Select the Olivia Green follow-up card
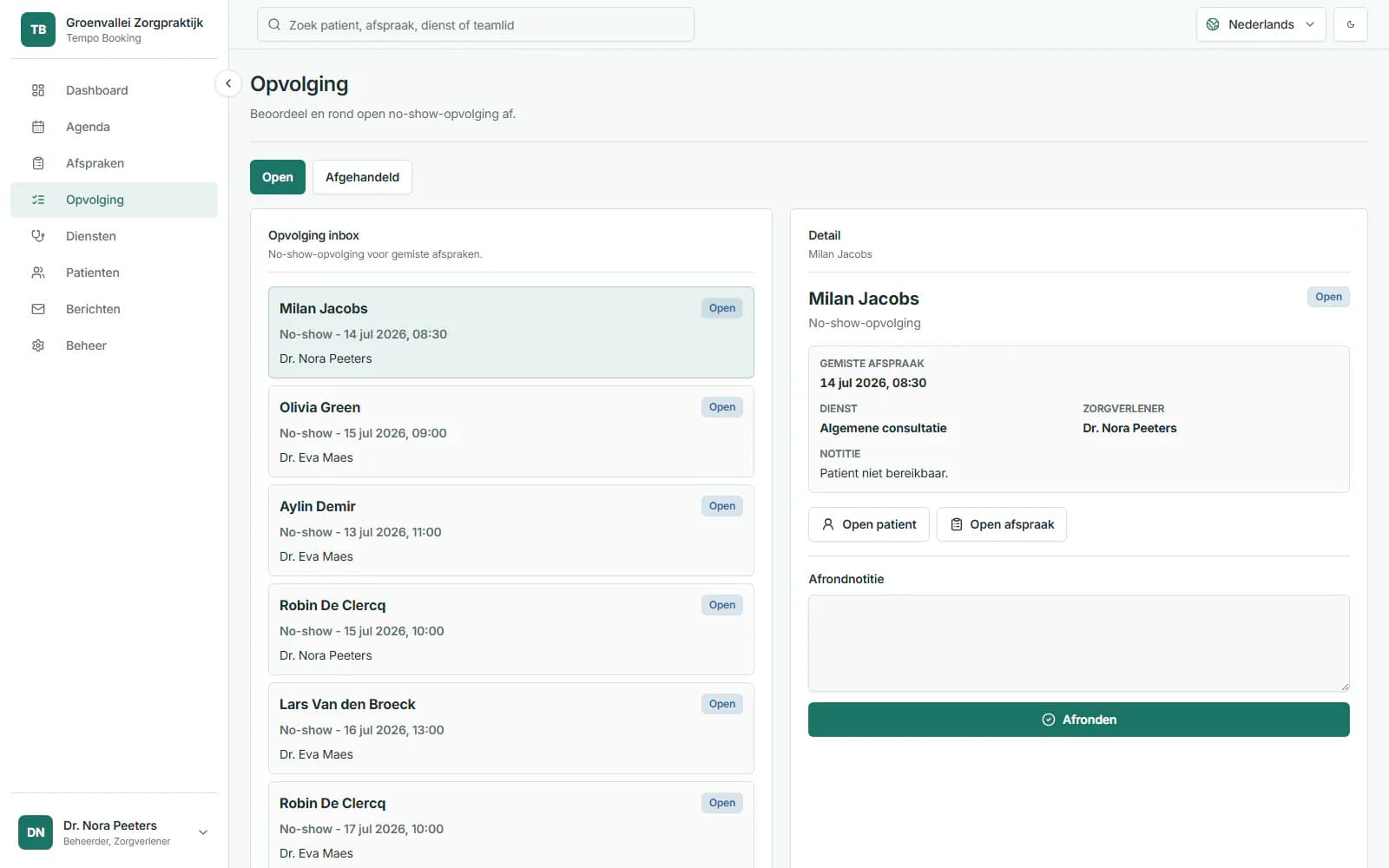This screenshot has width=1389, height=868. point(511,431)
